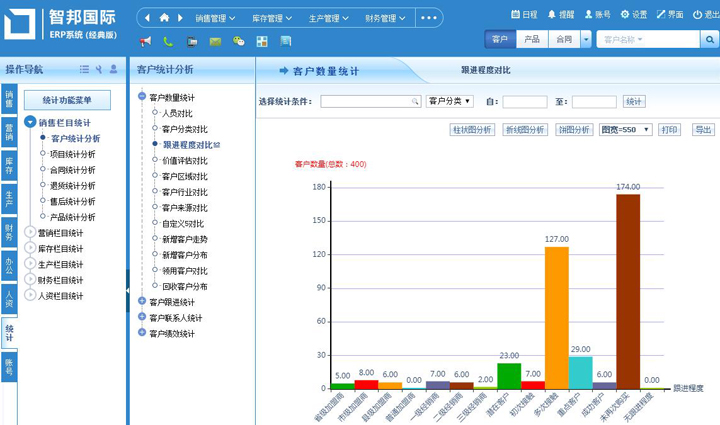Screen dimensions: 720x425
Task: Click the 柱状图分析 button
Action: 472,130
